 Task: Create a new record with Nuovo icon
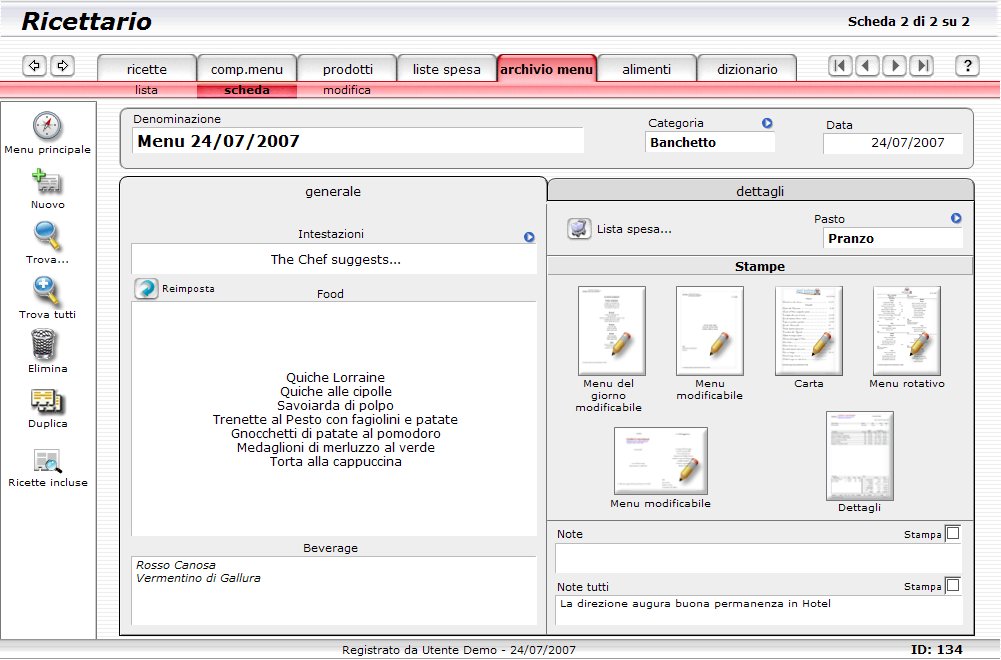click(x=47, y=182)
